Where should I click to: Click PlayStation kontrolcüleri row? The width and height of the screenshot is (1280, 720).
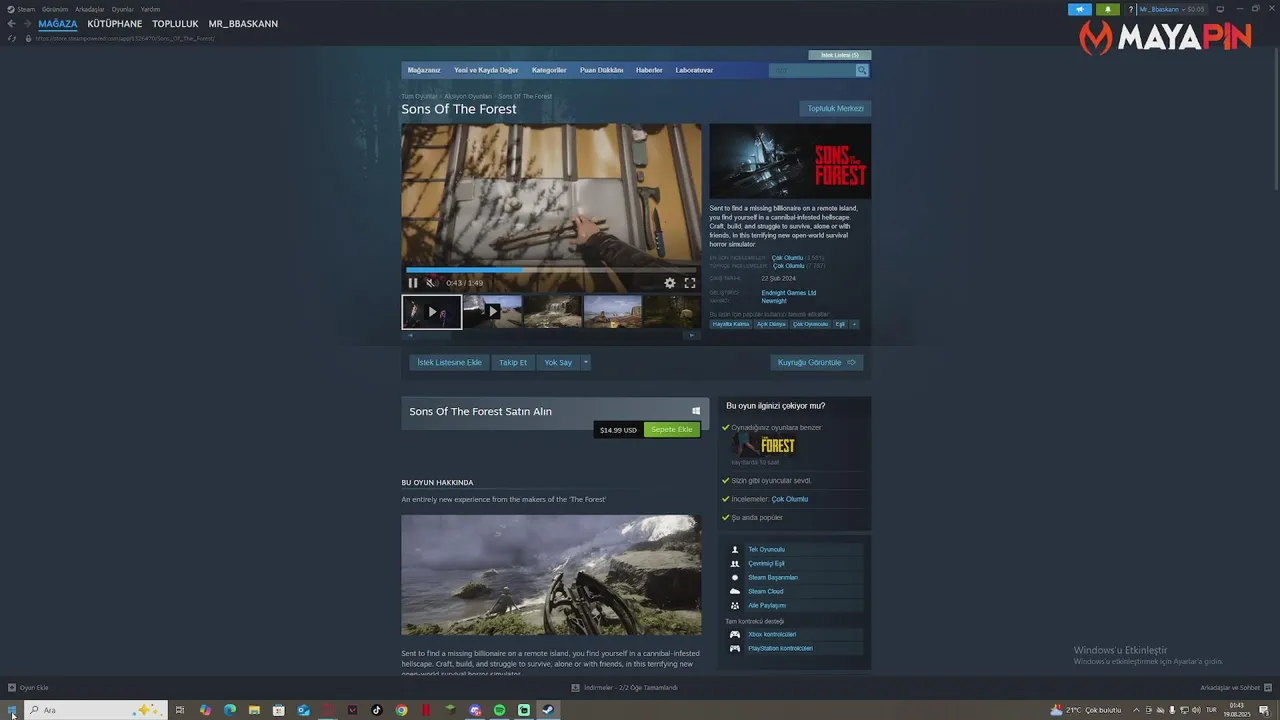795,648
